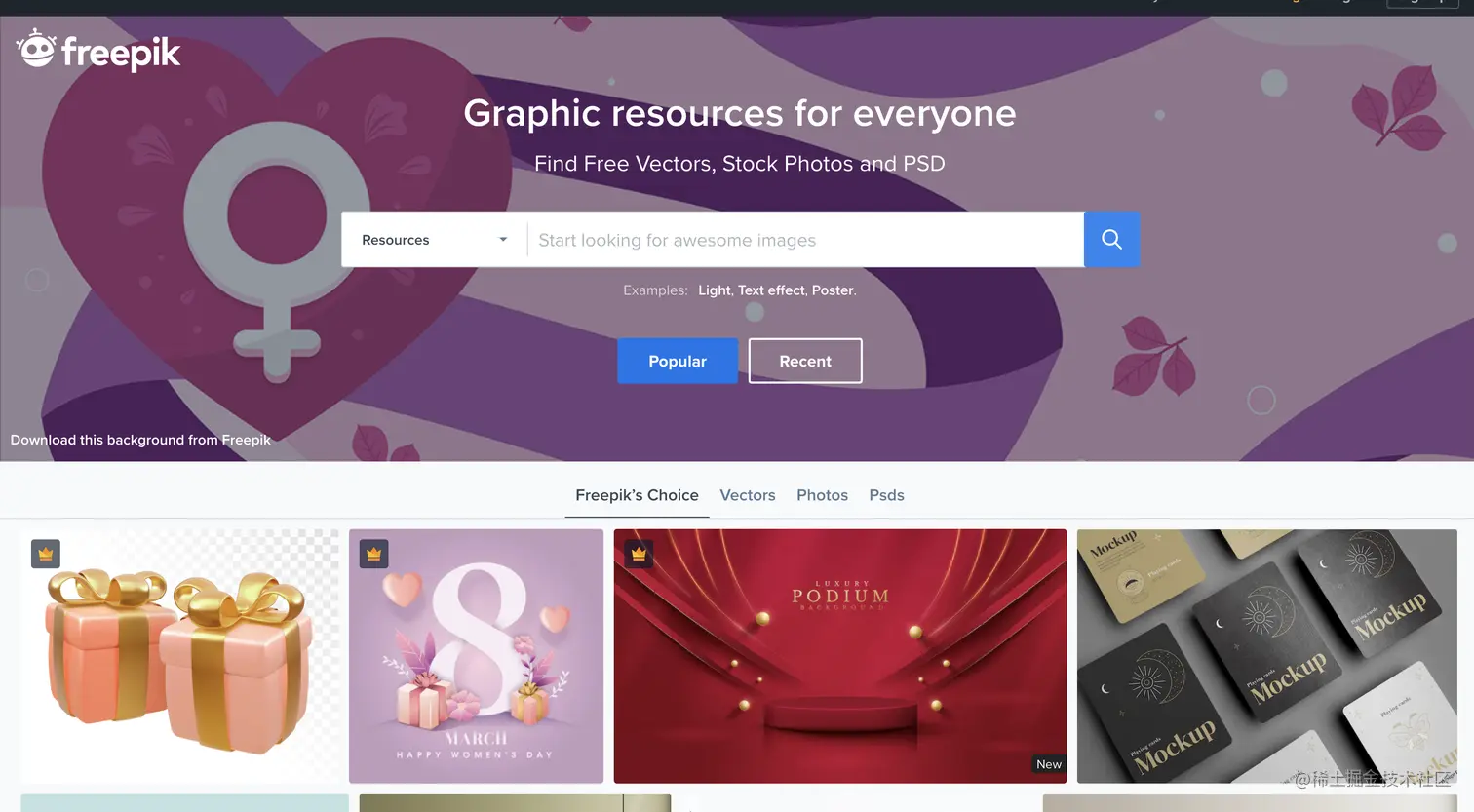
Task: Open the Resources category dropdown
Action: (x=435, y=240)
